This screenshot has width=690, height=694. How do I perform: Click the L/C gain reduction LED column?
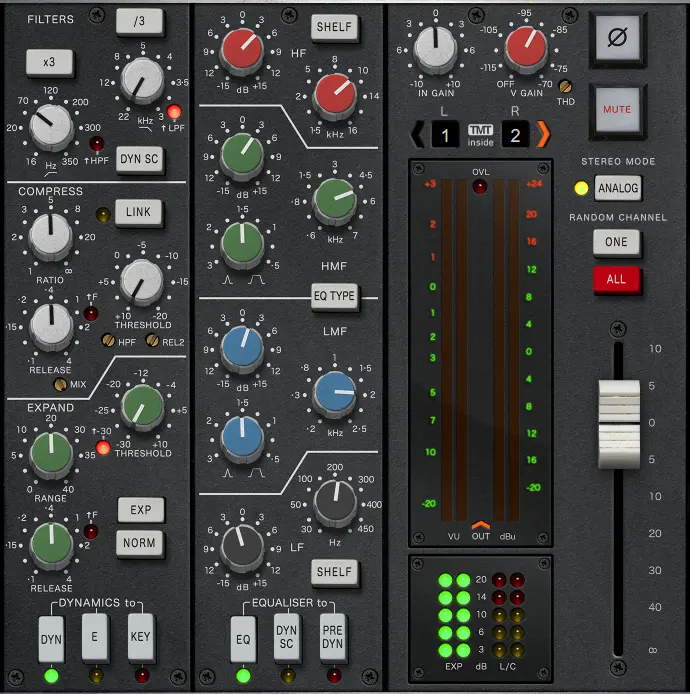(508, 615)
